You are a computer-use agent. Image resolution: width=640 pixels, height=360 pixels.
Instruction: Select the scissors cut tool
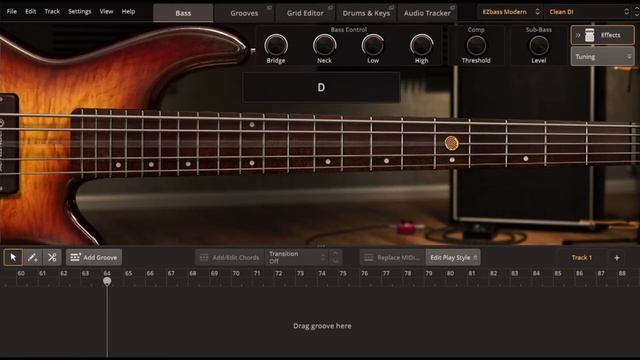[x=52, y=257]
